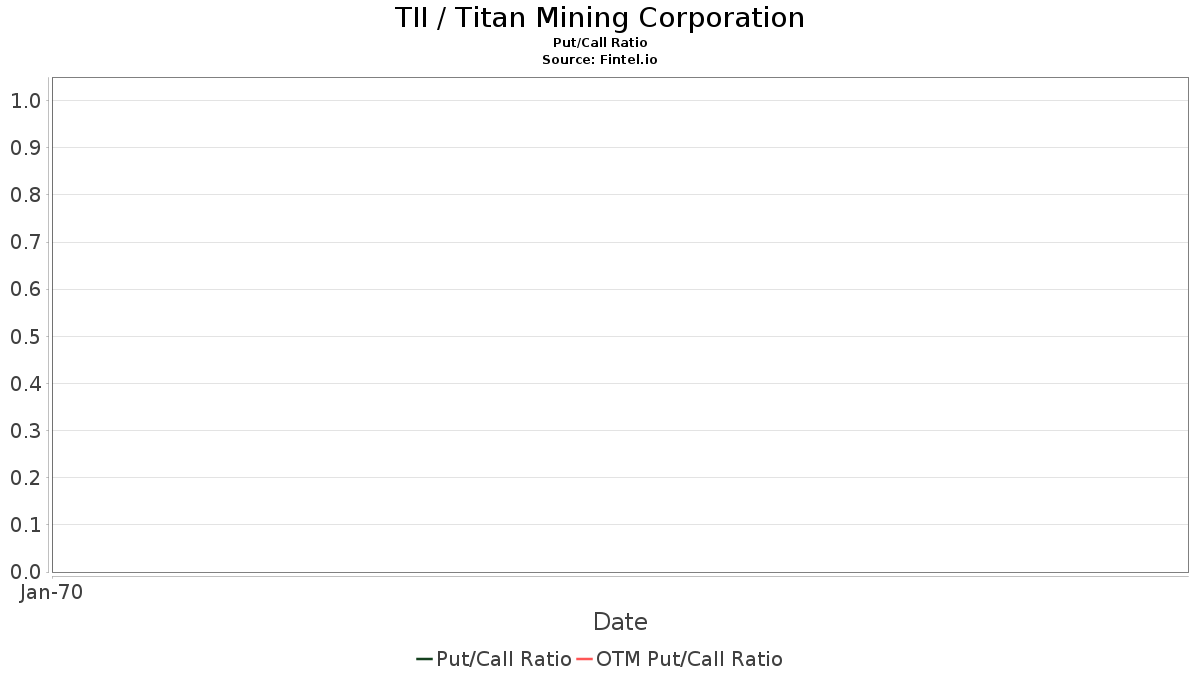Select the Date axis title
Image resolution: width=1200 pixels, height=675 pixels.
[620, 622]
